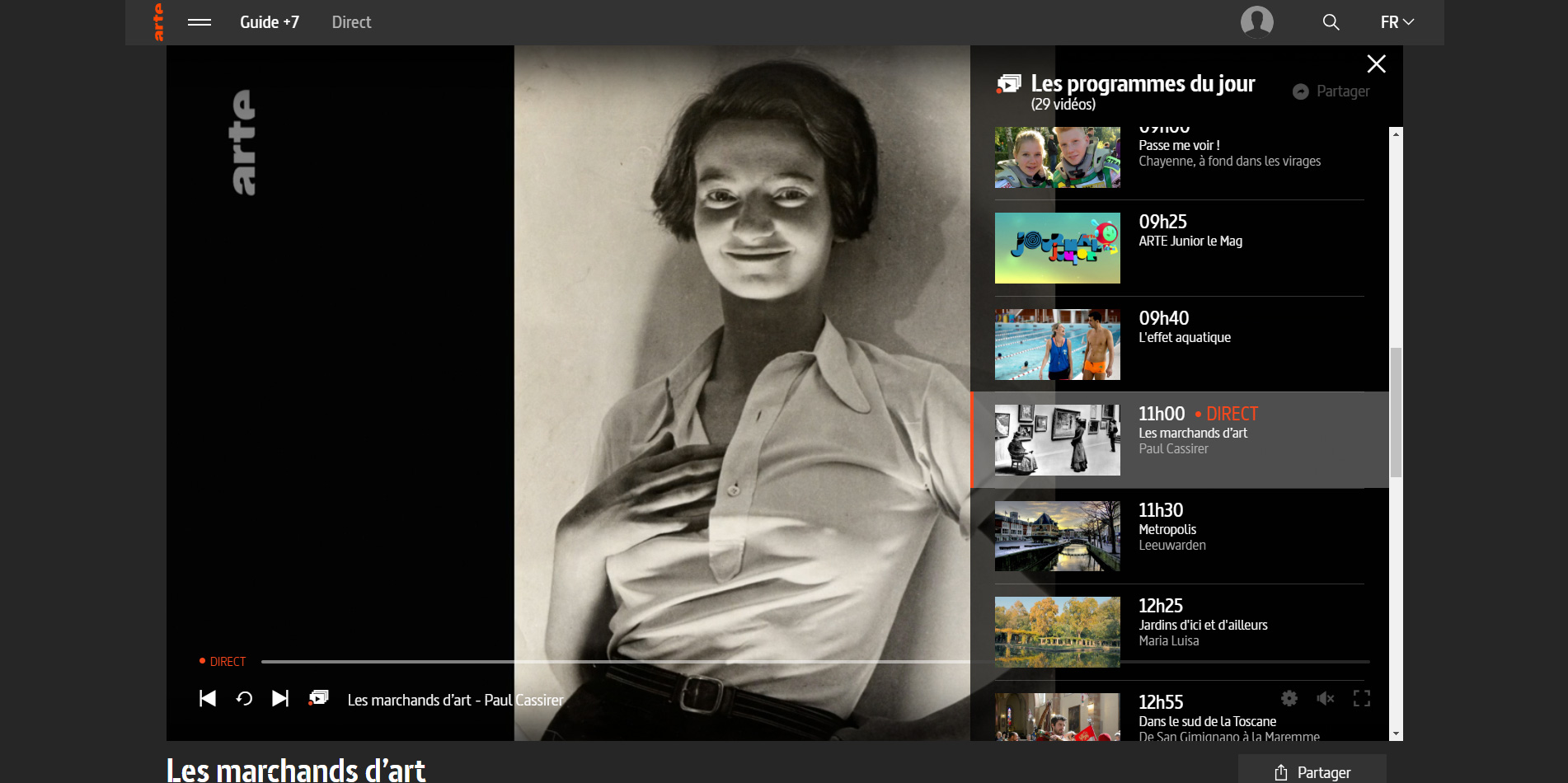
Task: Switch to the Direct tab
Action: tap(351, 22)
